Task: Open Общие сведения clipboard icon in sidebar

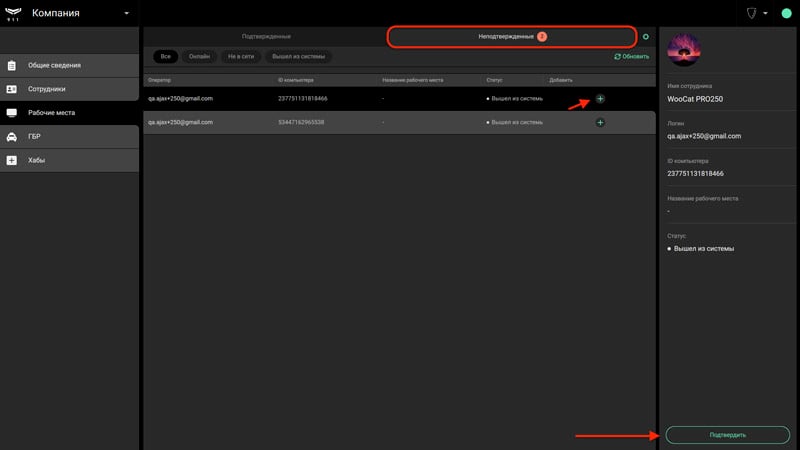Action: [12, 65]
